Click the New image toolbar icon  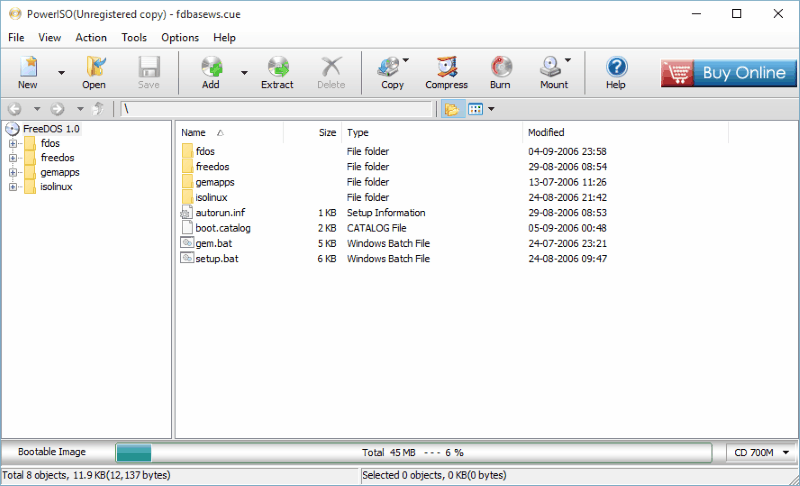click(28, 72)
